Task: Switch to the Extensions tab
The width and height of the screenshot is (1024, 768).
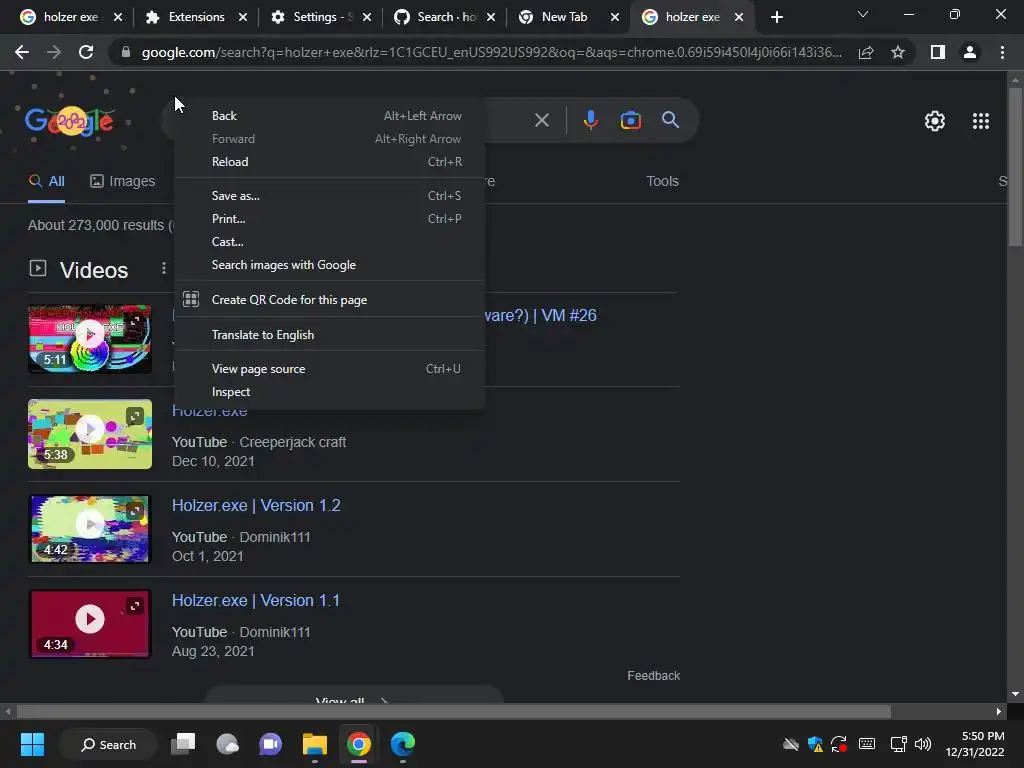Action: pyautogui.click(x=196, y=17)
